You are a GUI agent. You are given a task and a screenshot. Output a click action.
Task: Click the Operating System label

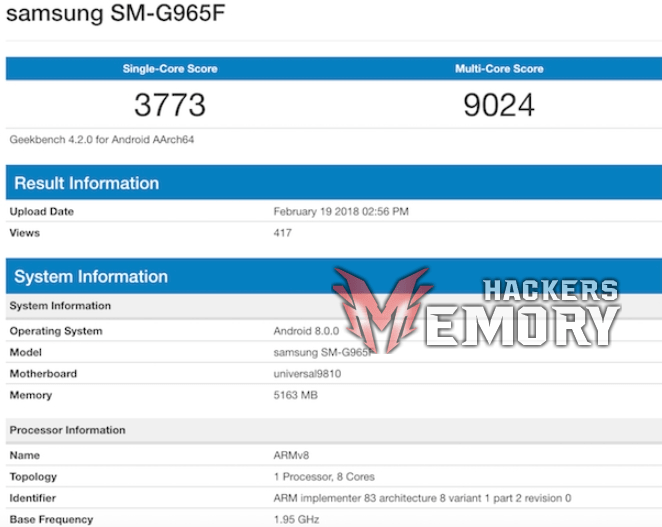point(56,331)
